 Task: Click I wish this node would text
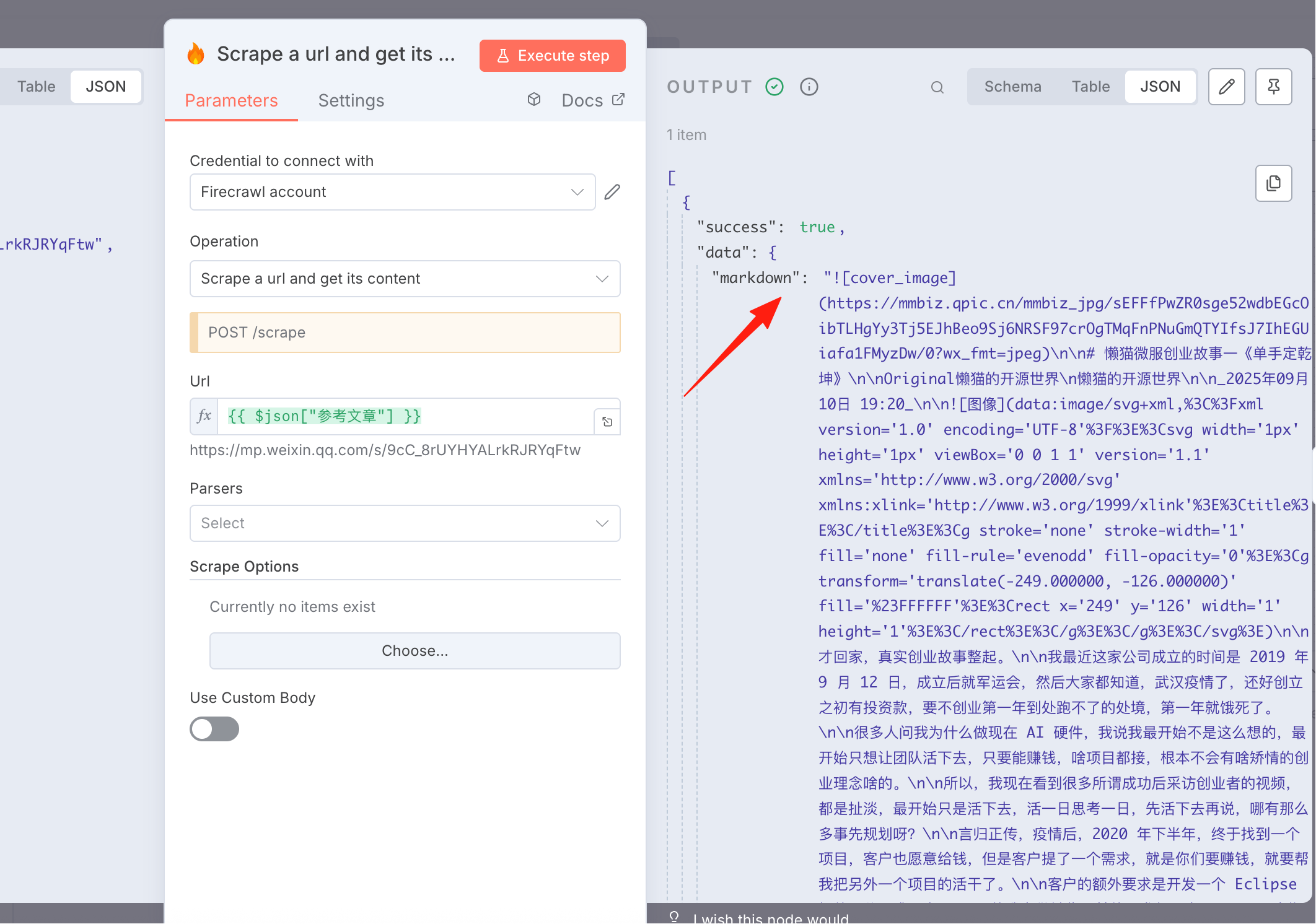[771, 918]
